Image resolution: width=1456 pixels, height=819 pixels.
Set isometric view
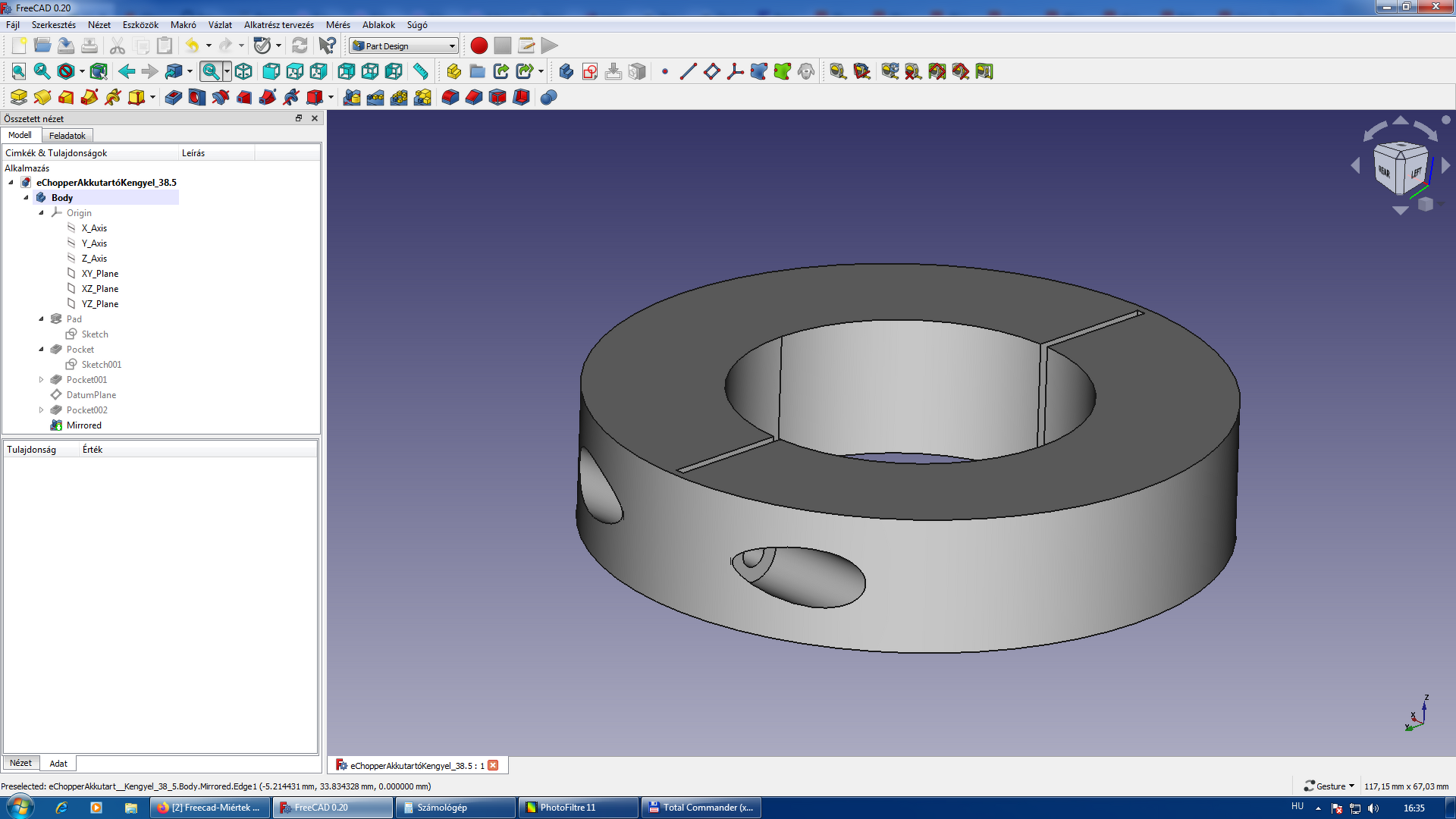[243, 71]
